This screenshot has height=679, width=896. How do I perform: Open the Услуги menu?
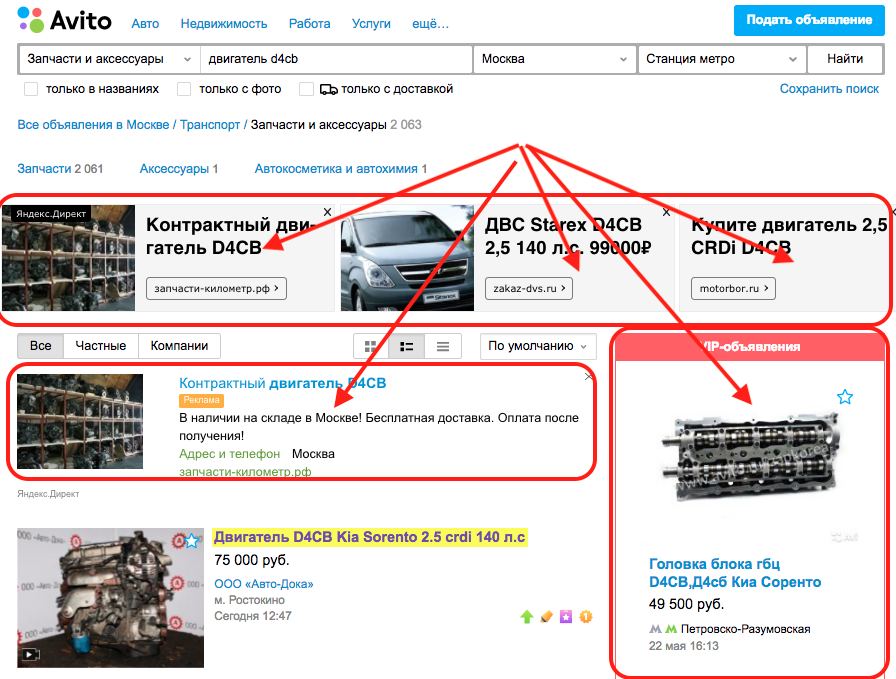coord(371,24)
